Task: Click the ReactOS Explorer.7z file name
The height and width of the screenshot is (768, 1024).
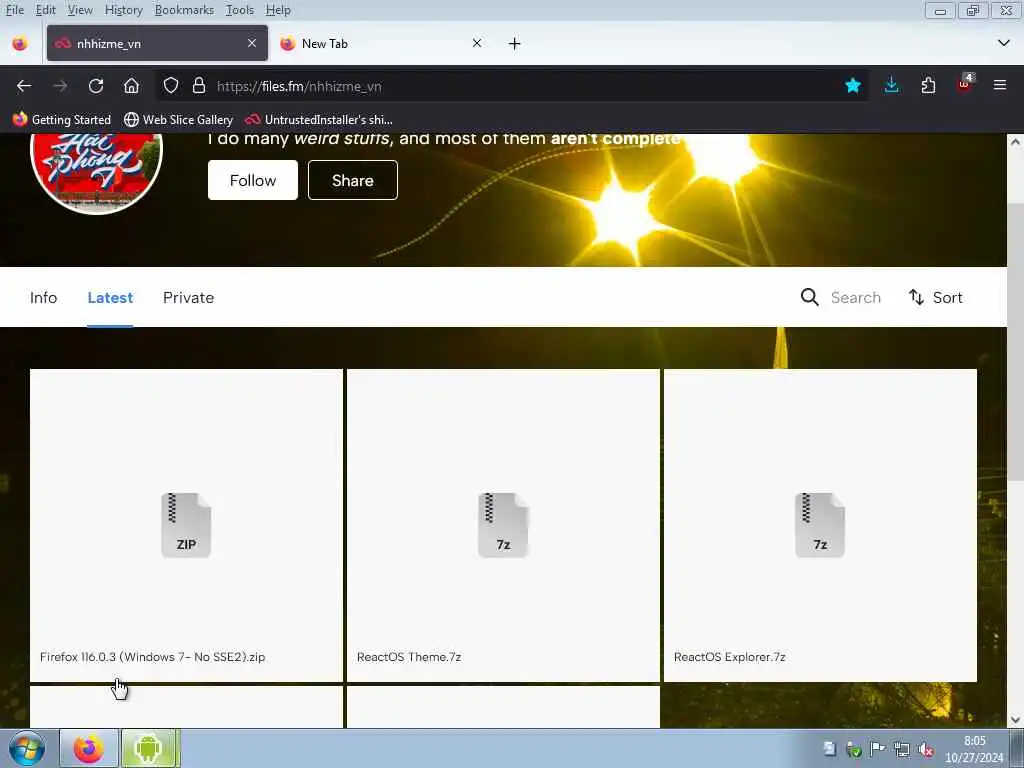Action: [x=729, y=657]
